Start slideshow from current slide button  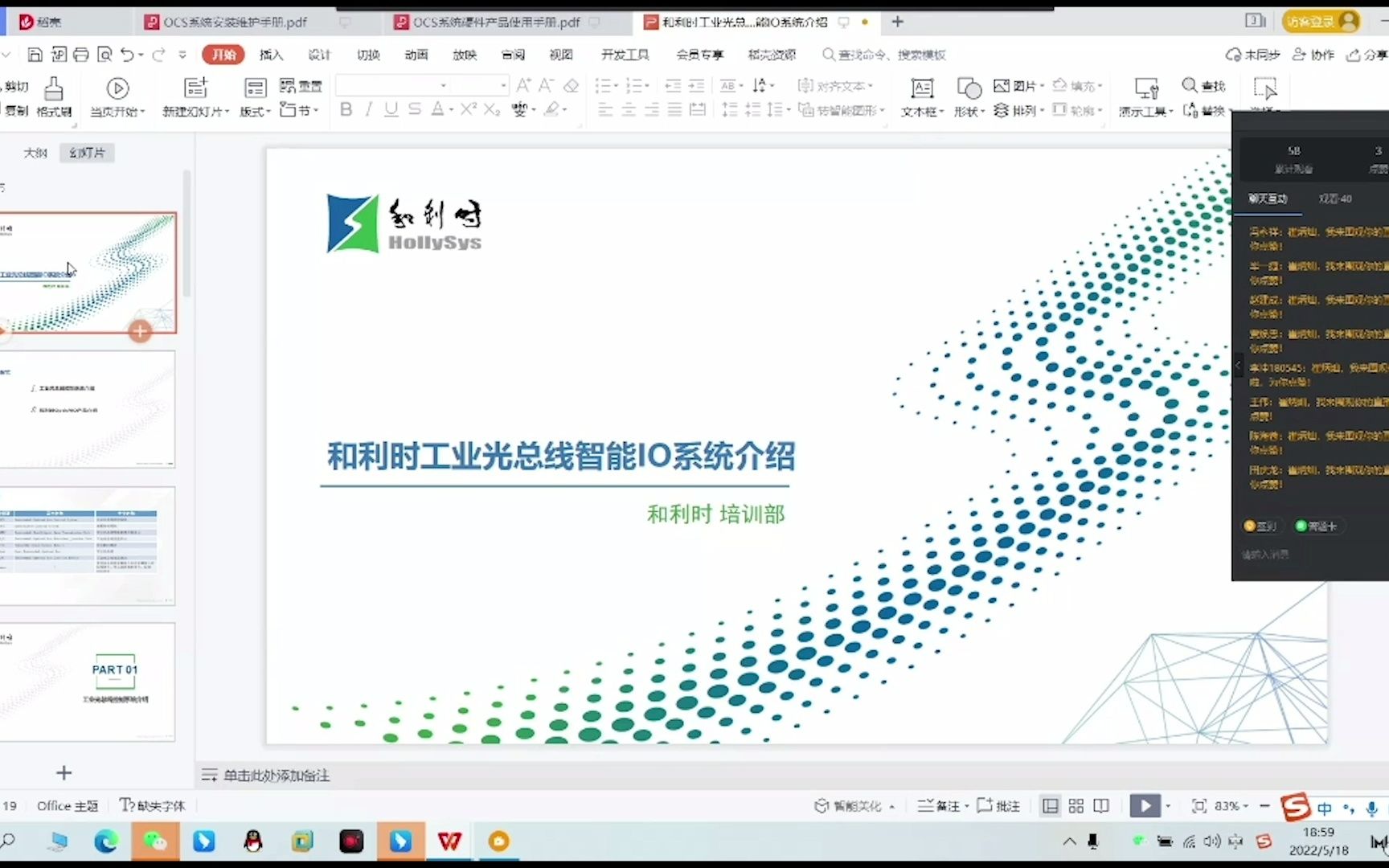[x=117, y=97]
